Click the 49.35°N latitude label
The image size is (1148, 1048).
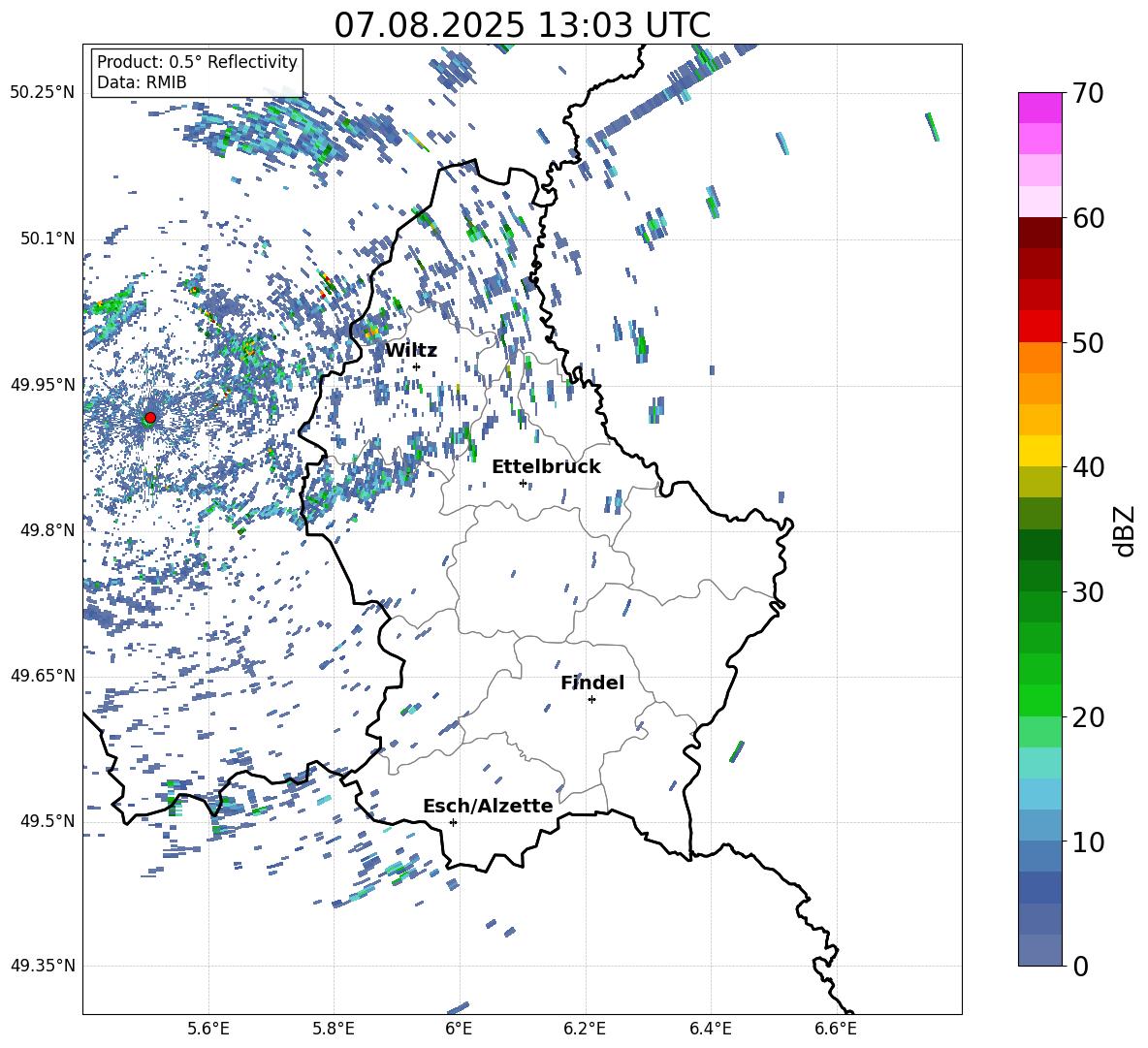(43, 967)
